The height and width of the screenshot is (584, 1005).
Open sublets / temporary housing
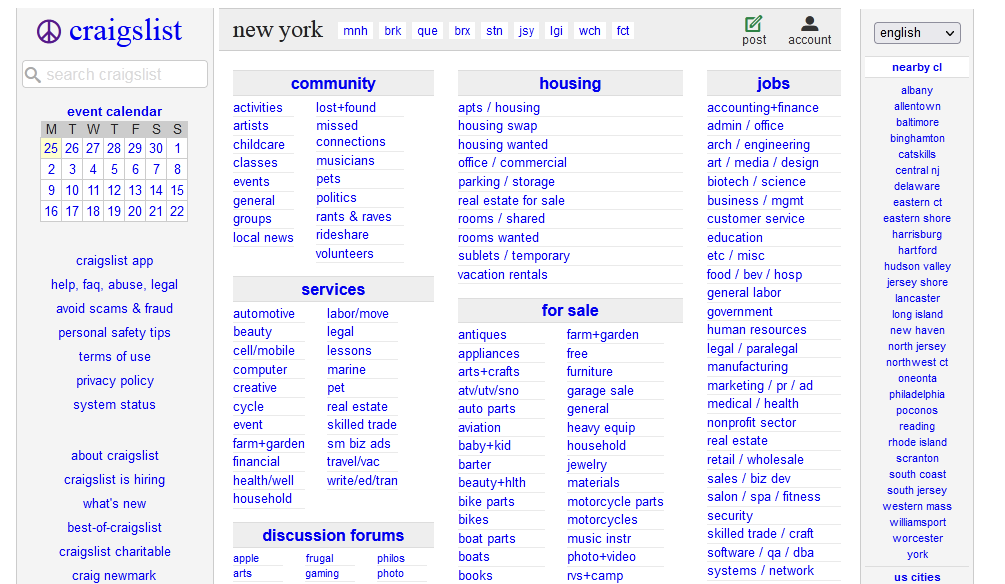(514, 256)
